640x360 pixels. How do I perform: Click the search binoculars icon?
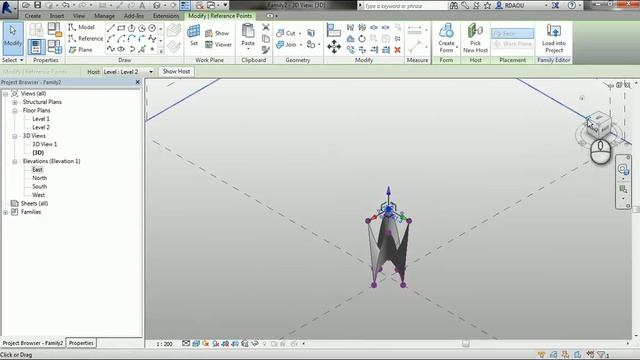point(454,5)
